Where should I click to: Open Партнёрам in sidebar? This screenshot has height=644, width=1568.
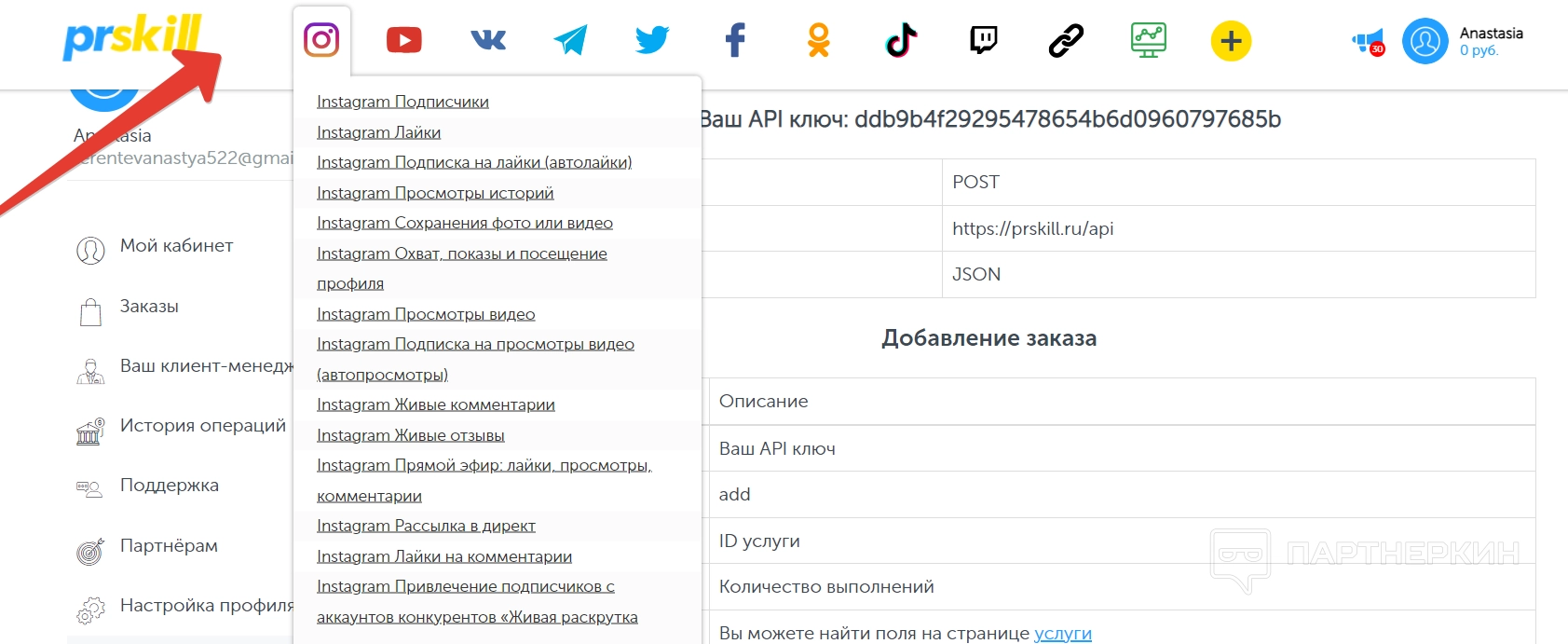[169, 546]
